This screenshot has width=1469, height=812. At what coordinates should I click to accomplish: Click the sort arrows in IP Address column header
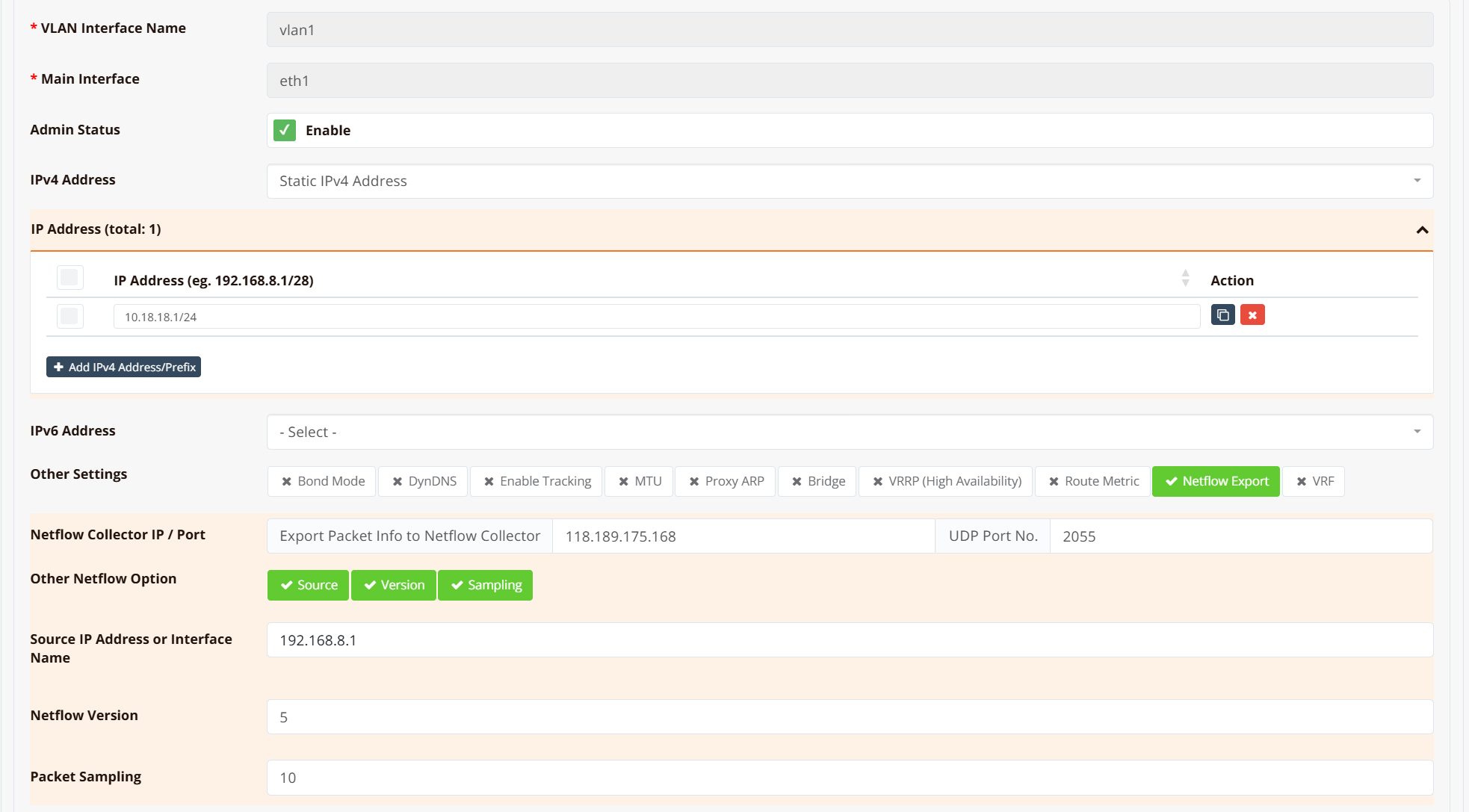pyautogui.click(x=1185, y=279)
